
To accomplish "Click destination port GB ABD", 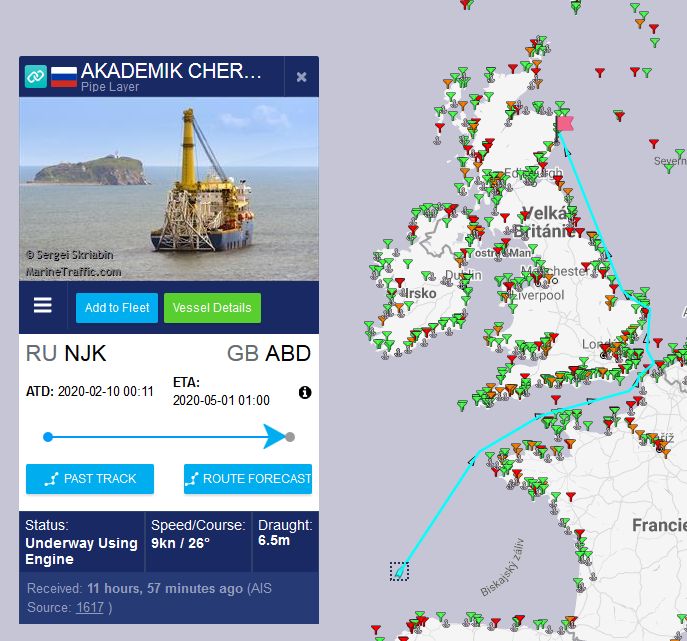I will pyautogui.click(x=269, y=353).
